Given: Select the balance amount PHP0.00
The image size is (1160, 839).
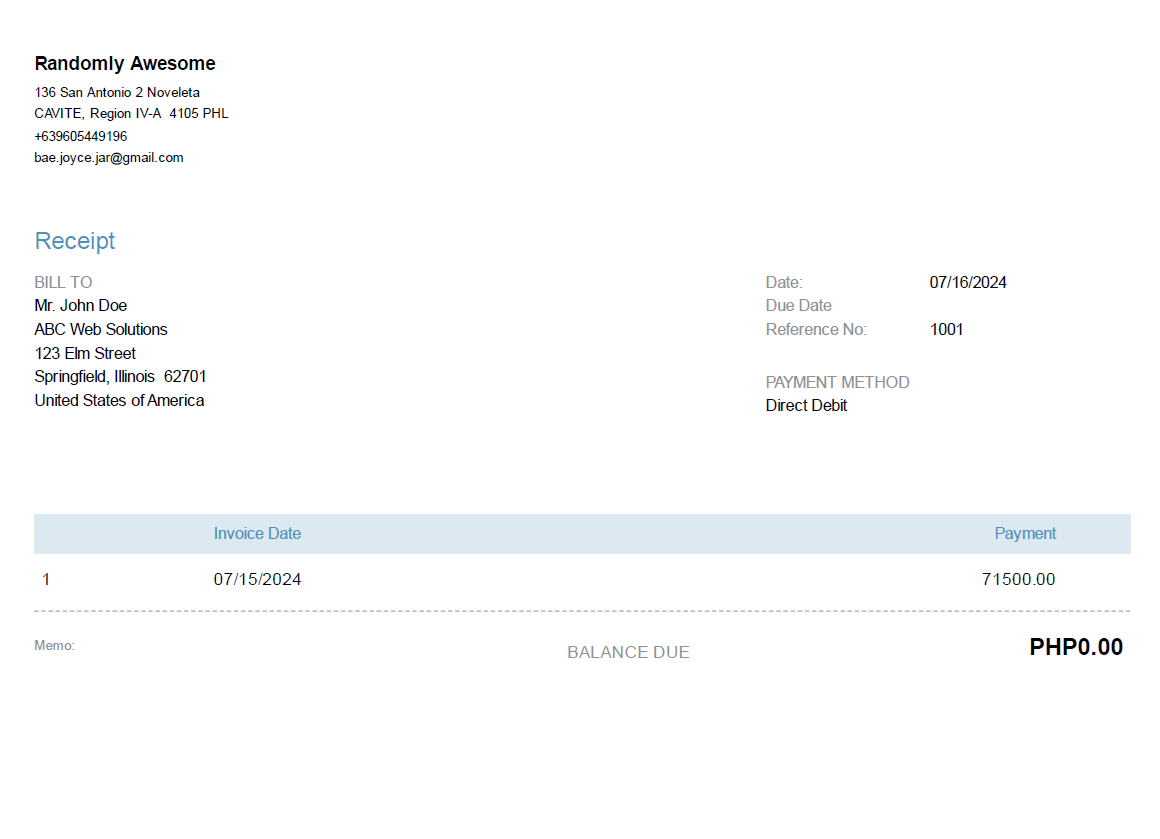Looking at the screenshot, I should [1076, 647].
